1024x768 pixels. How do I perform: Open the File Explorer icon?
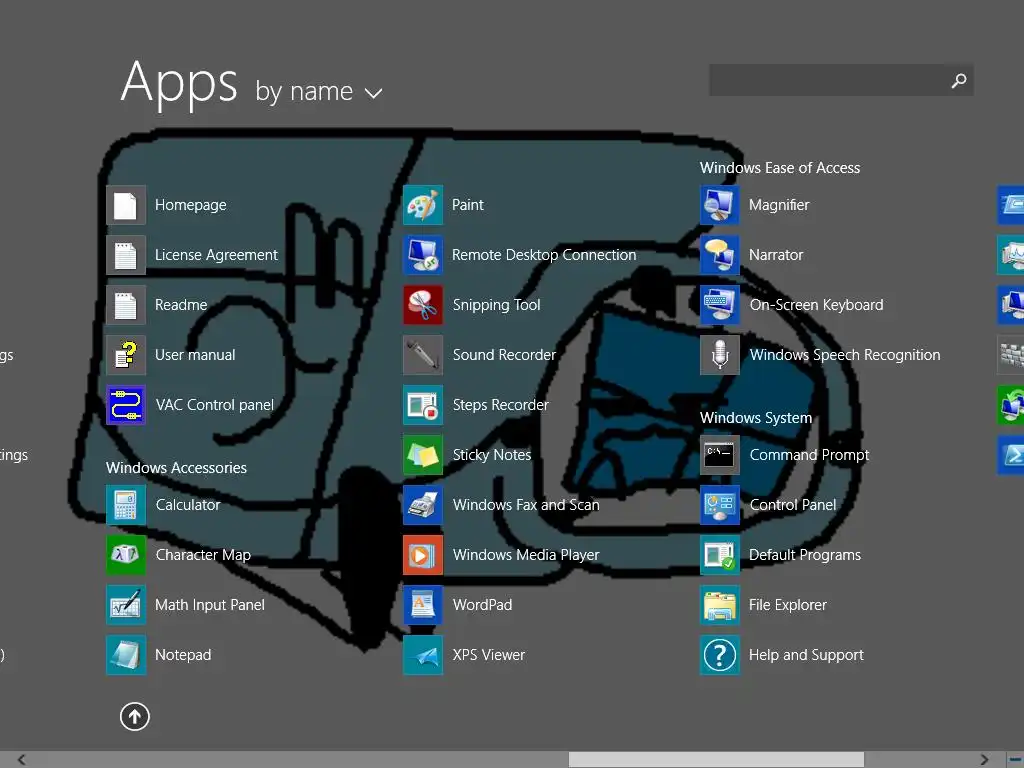pos(720,605)
